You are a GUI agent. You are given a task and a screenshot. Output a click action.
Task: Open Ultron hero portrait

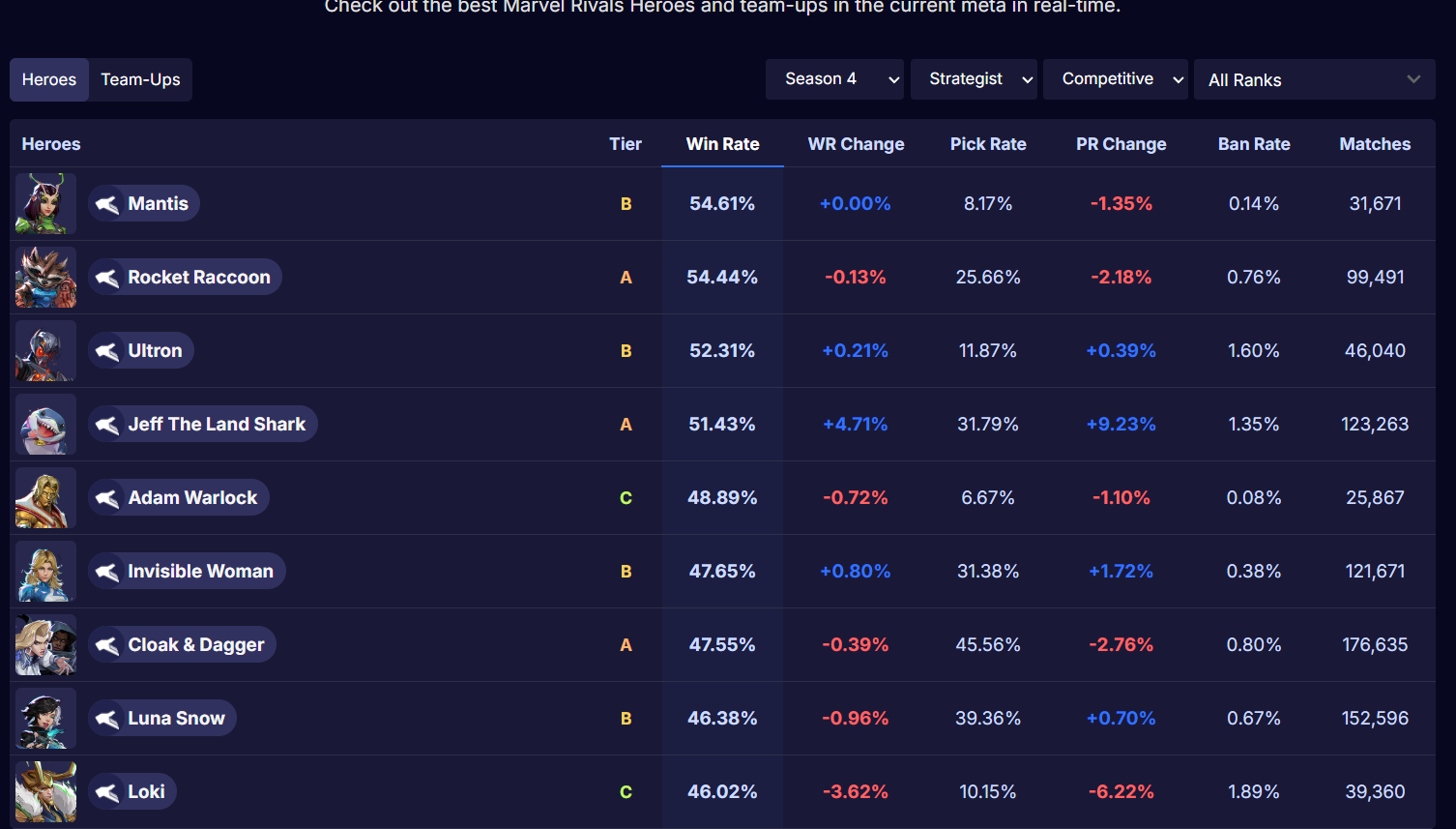tap(45, 350)
